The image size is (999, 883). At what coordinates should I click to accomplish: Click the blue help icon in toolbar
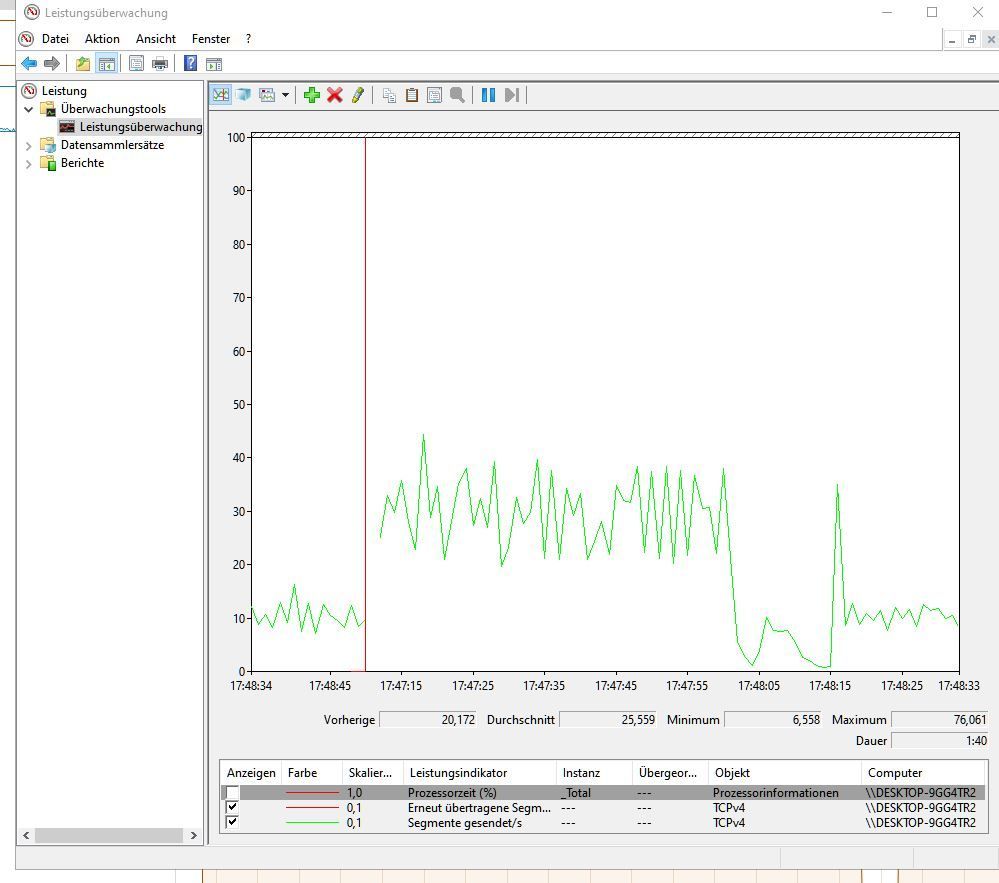click(x=190, y=64)
